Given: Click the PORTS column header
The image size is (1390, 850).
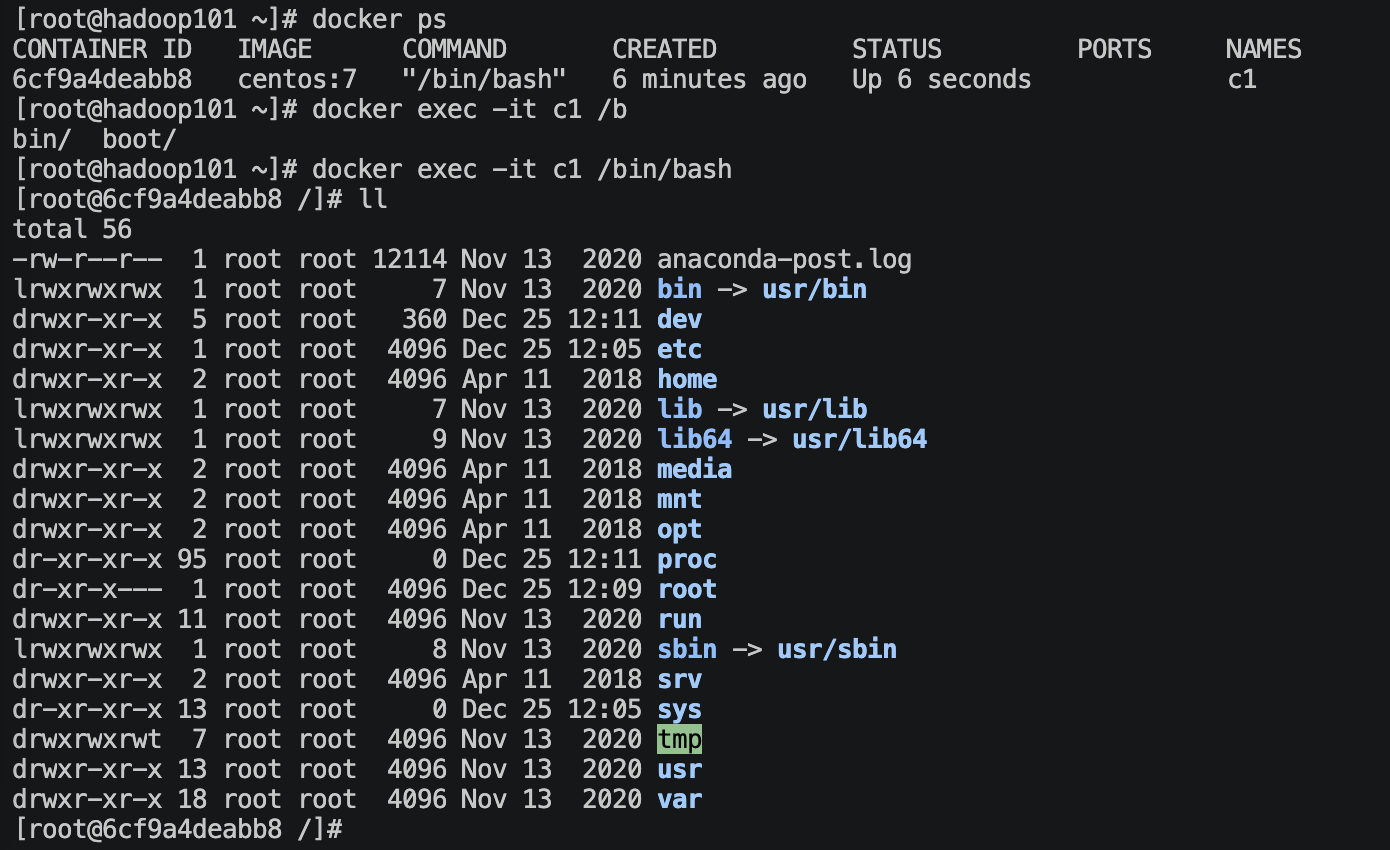Looking at the screenshot, I should (1114, 50).
